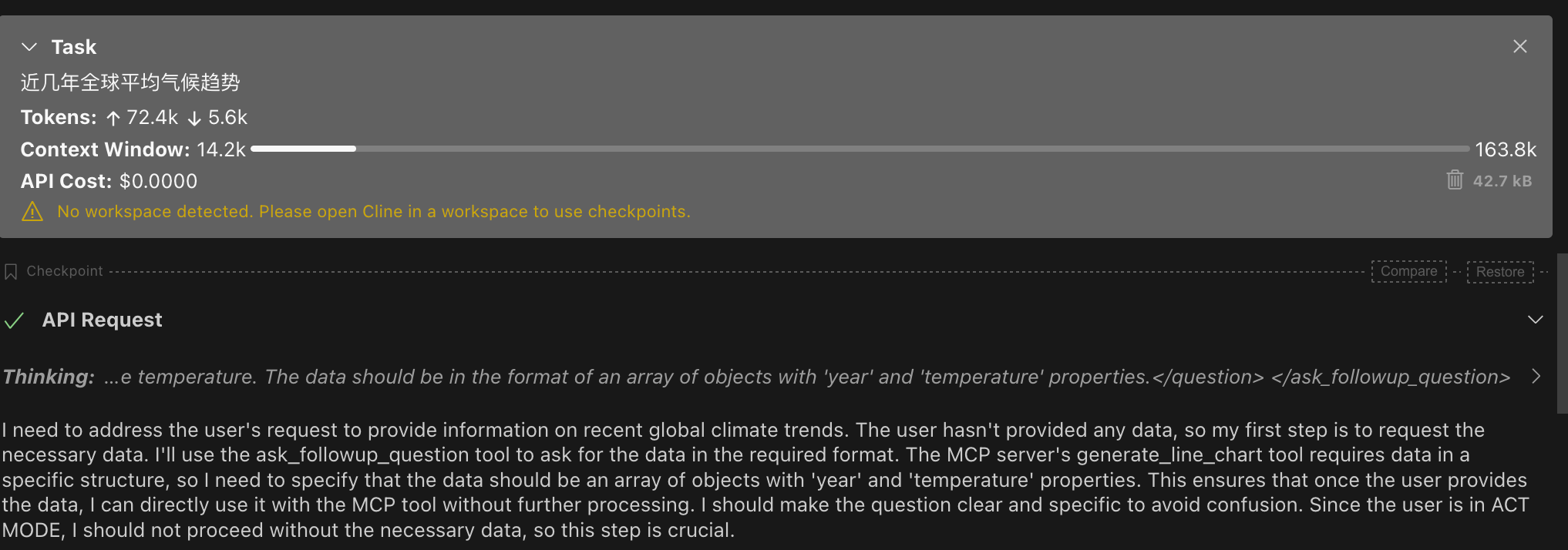Viewport: 1568px width, 550px height.
Task: Click the yellow warning triangle icon
Action: tap(32, 211)
